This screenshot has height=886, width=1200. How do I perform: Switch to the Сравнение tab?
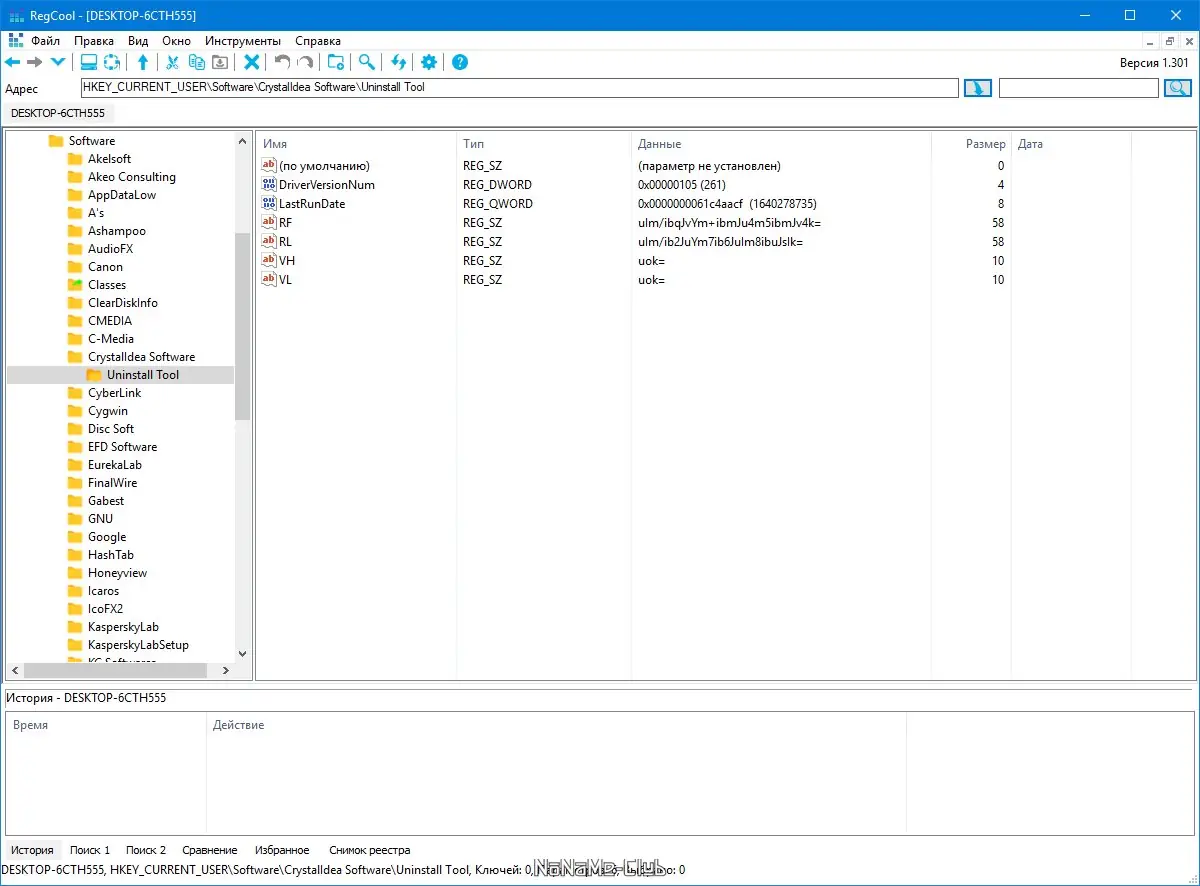pos(210,850)
